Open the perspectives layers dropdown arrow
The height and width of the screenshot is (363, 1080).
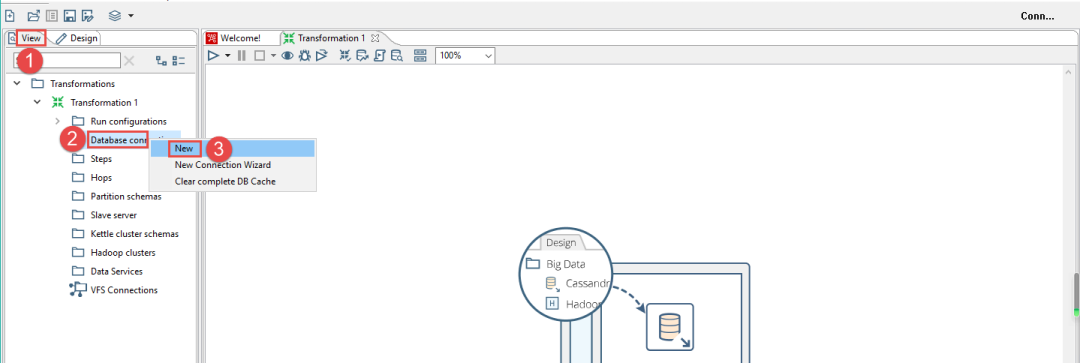[x=131, y=15]
